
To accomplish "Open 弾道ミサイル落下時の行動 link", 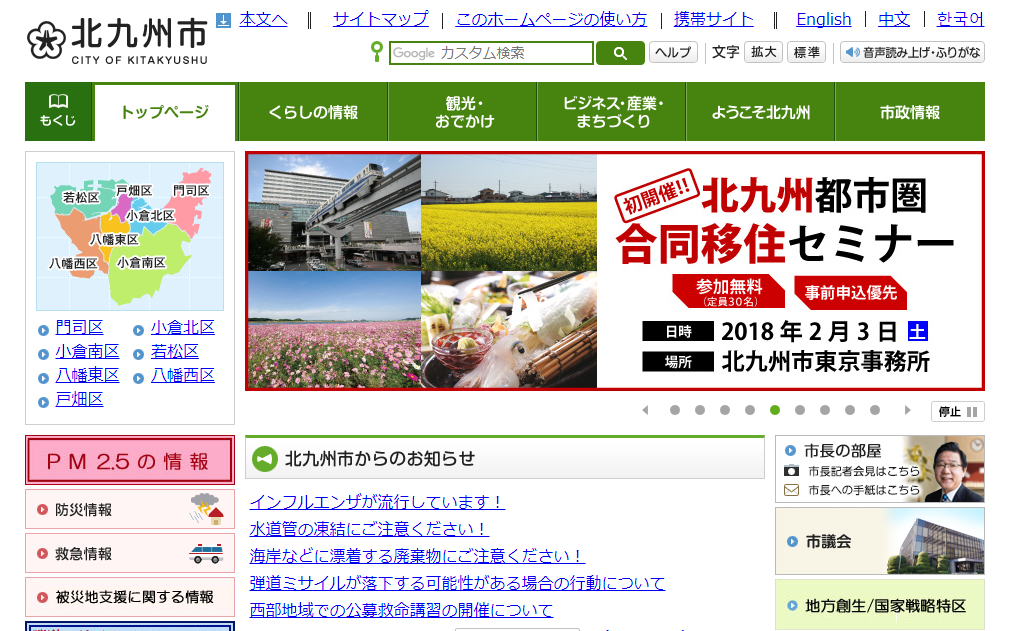I will click(457, 583).
